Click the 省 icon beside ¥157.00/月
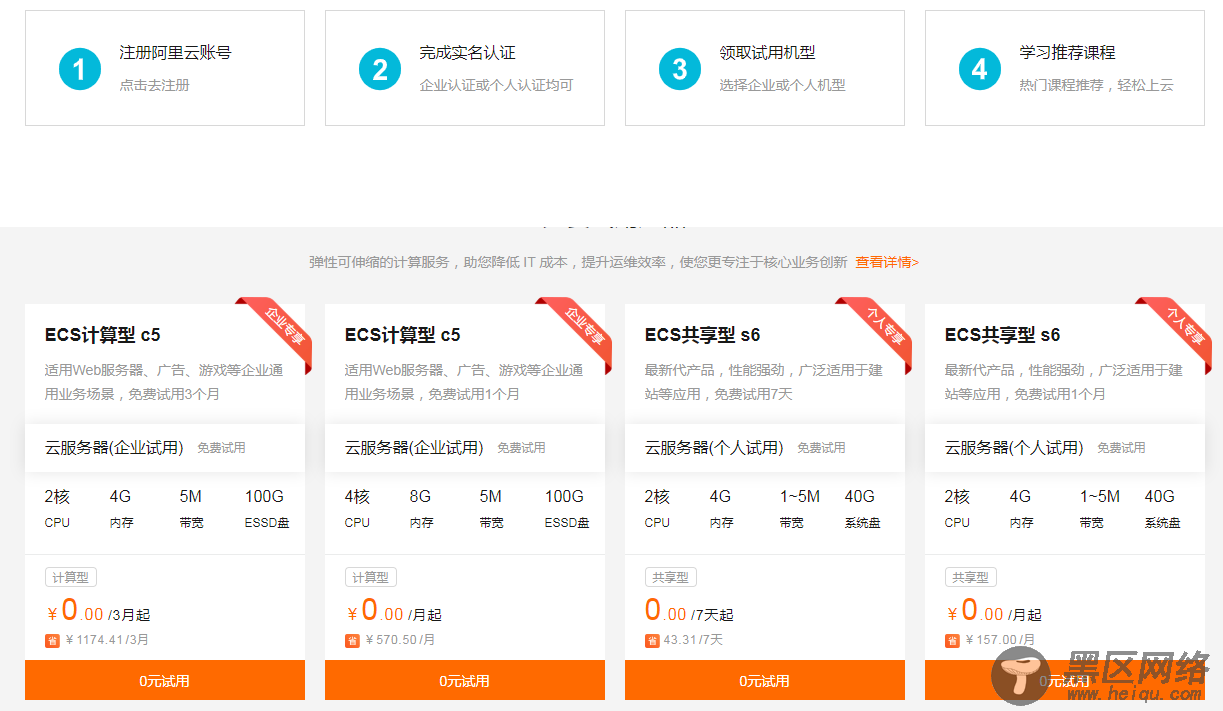Image resolution: width=1223 pixels, height=711 pixels. point(952,640)
